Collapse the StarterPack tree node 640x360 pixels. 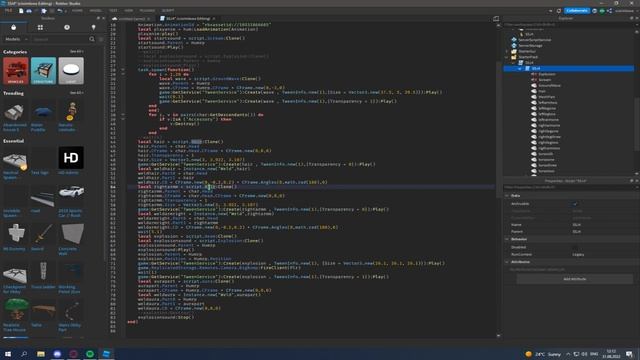[507, 57]
